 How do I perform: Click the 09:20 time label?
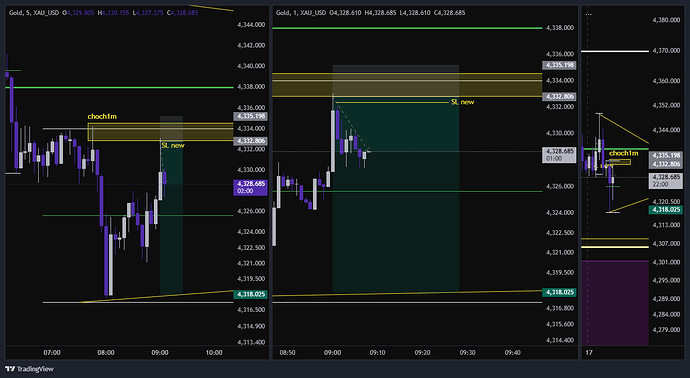[x=422, y=352]
